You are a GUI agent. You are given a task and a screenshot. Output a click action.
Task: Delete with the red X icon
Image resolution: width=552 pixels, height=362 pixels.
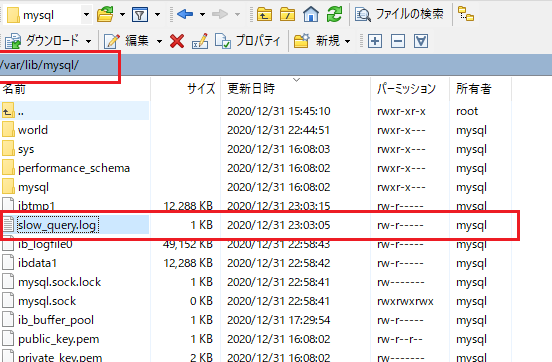(177, 41)
